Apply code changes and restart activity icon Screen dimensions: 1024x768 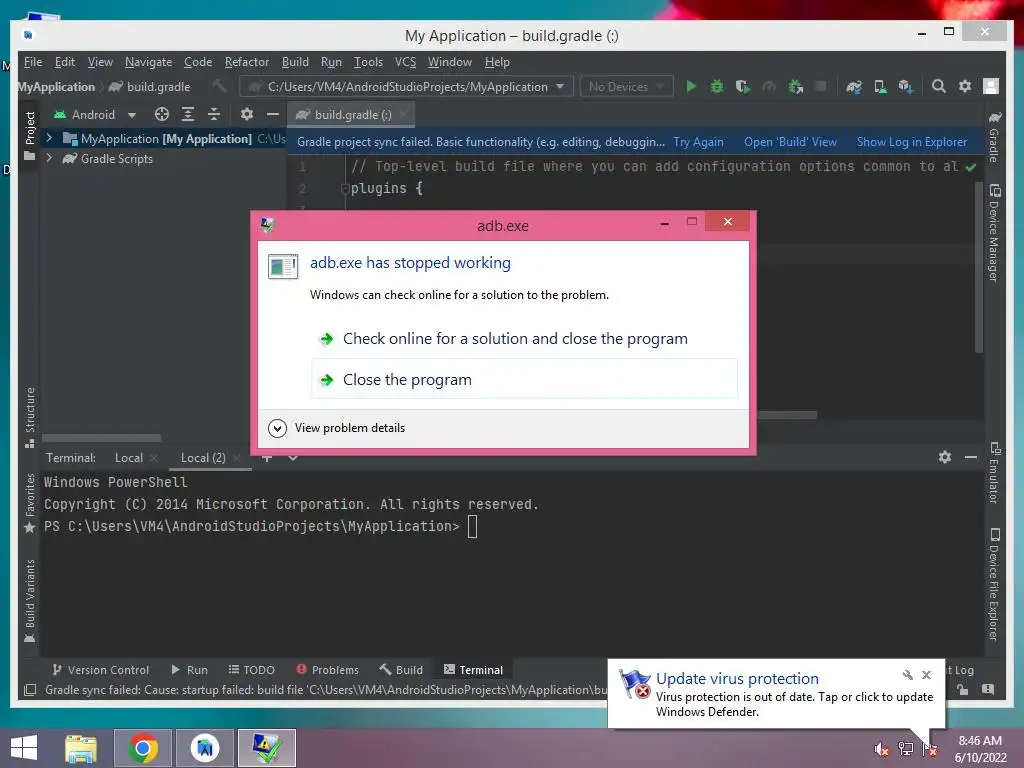click(x=795, y=86)
